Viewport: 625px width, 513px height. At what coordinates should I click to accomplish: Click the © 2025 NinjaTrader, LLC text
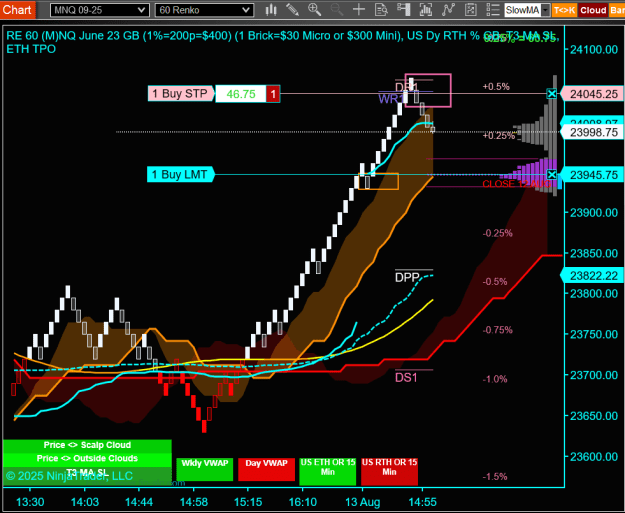[x=69, y=476]
